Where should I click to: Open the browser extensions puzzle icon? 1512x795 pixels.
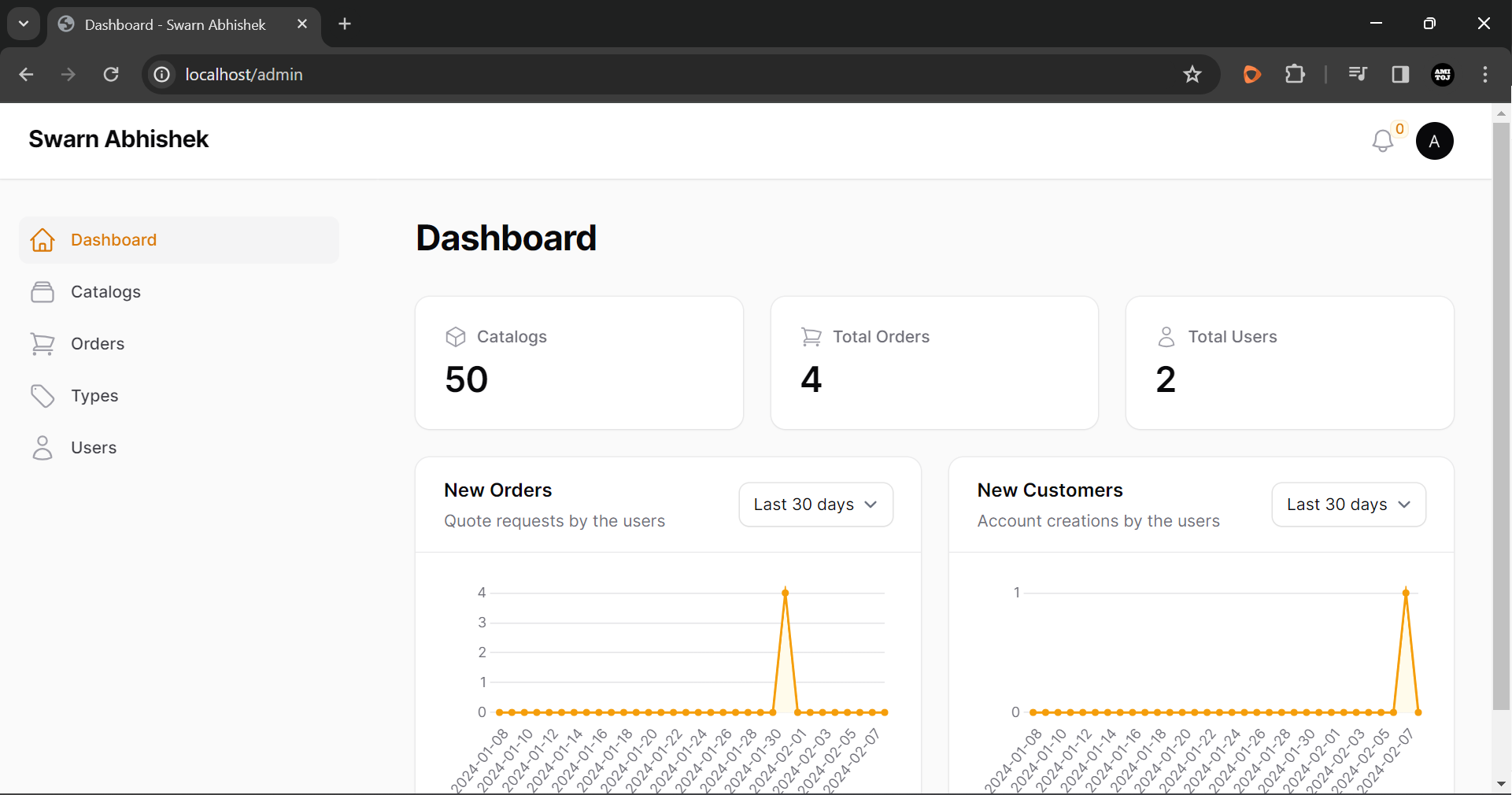click(x=1295, y=74)
